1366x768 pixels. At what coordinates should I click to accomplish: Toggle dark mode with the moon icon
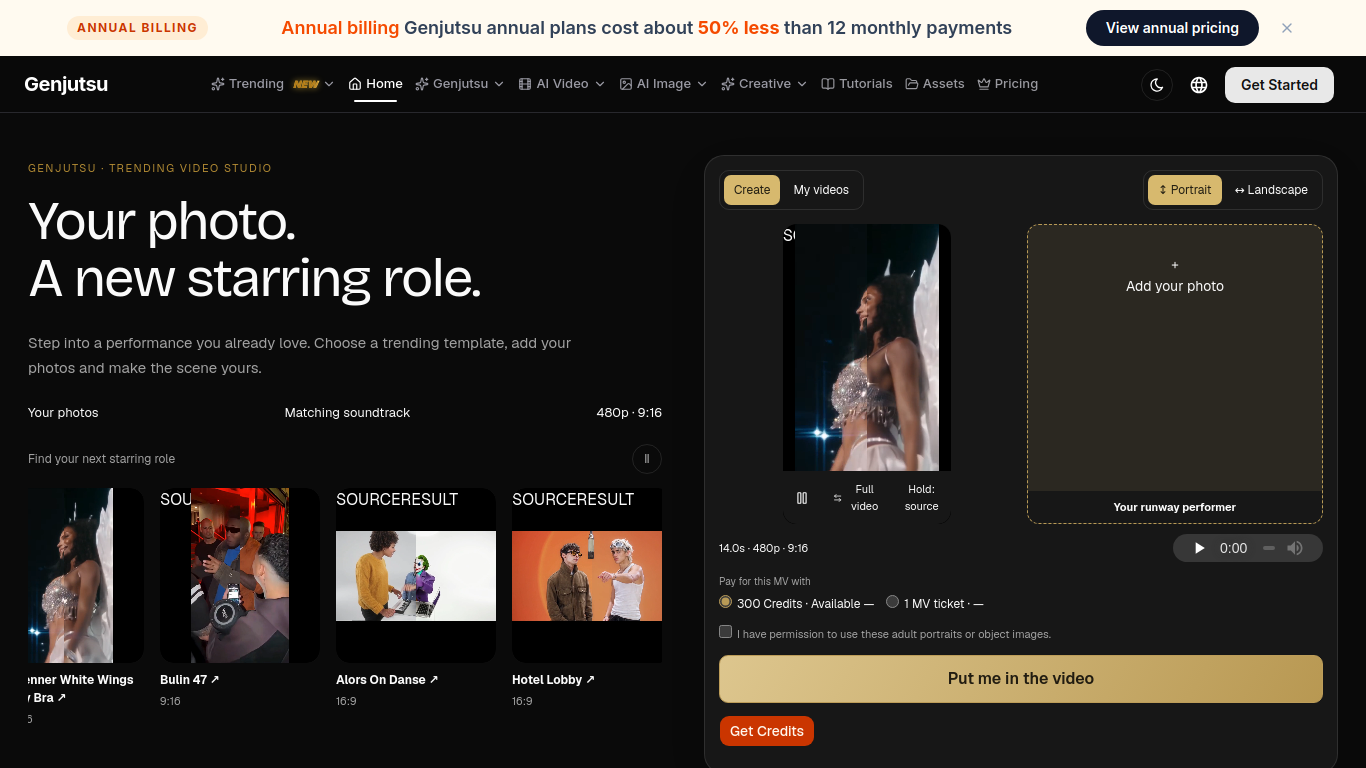pos(1157,85)
